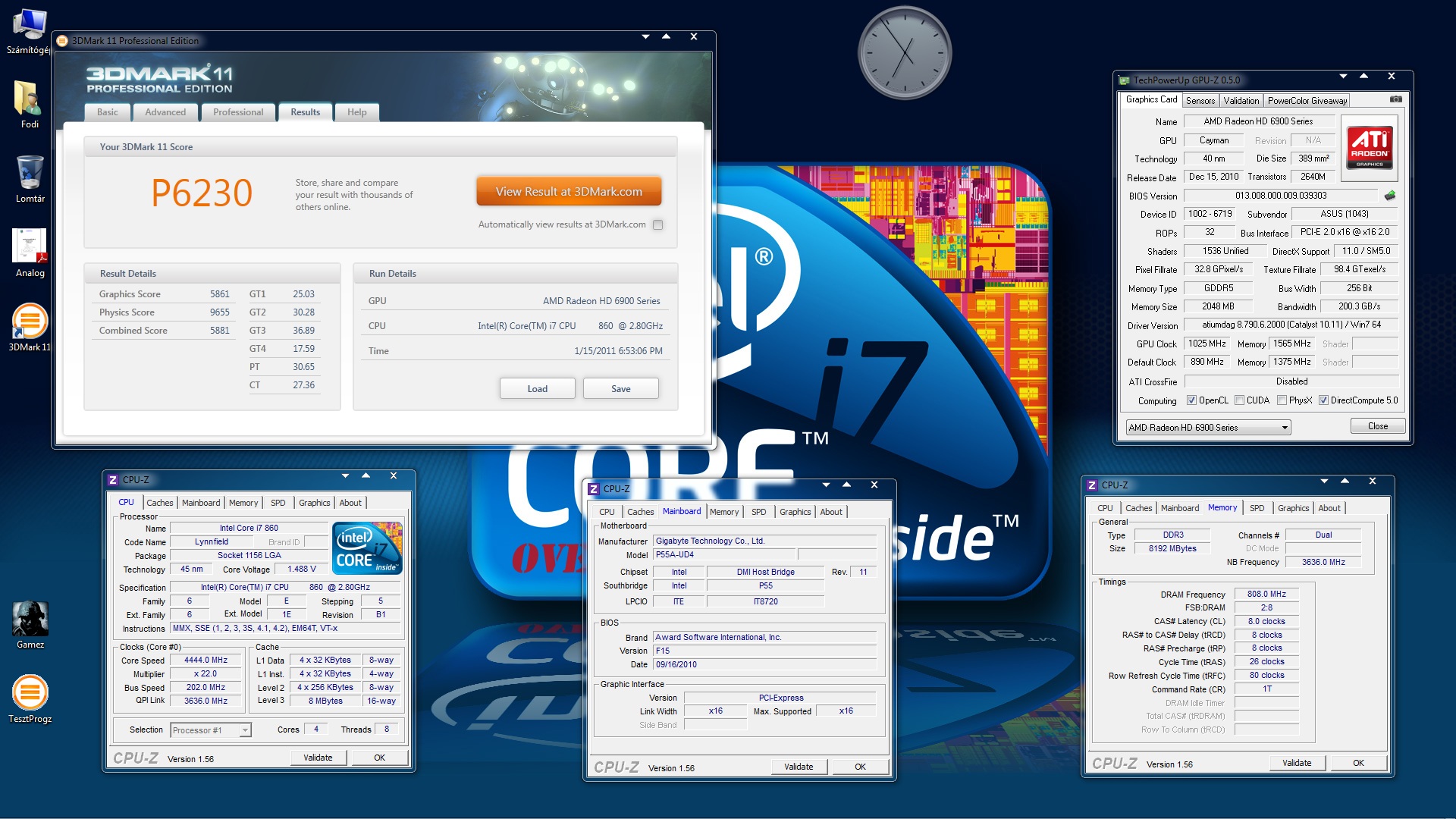Image resolution: width=1456 pixels, height=819 pixels.
Task: Click the BIOS version save chip icon
Action: tap(1389, 196)
